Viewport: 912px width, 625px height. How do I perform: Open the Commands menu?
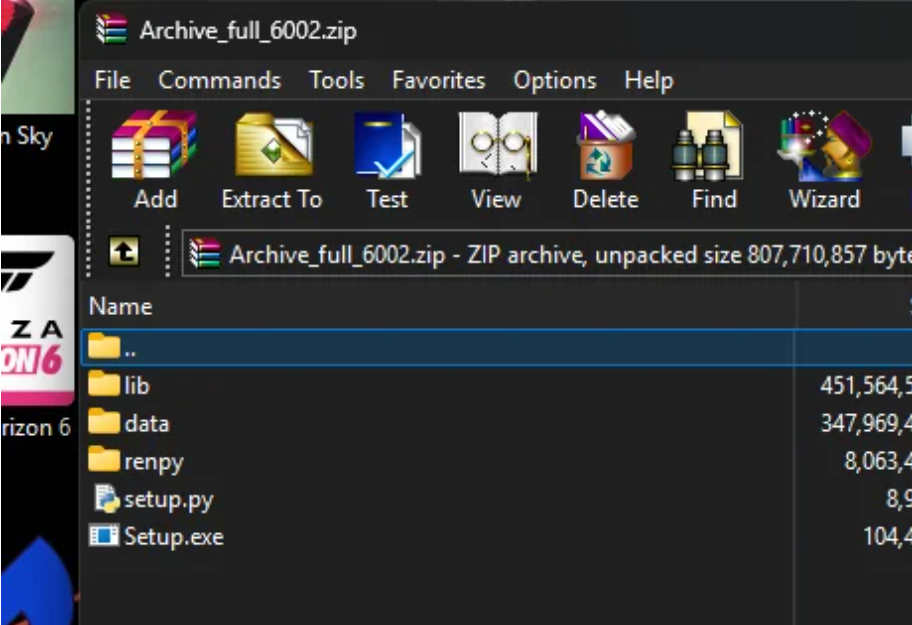pyautogui.click(x=219, y=80)
